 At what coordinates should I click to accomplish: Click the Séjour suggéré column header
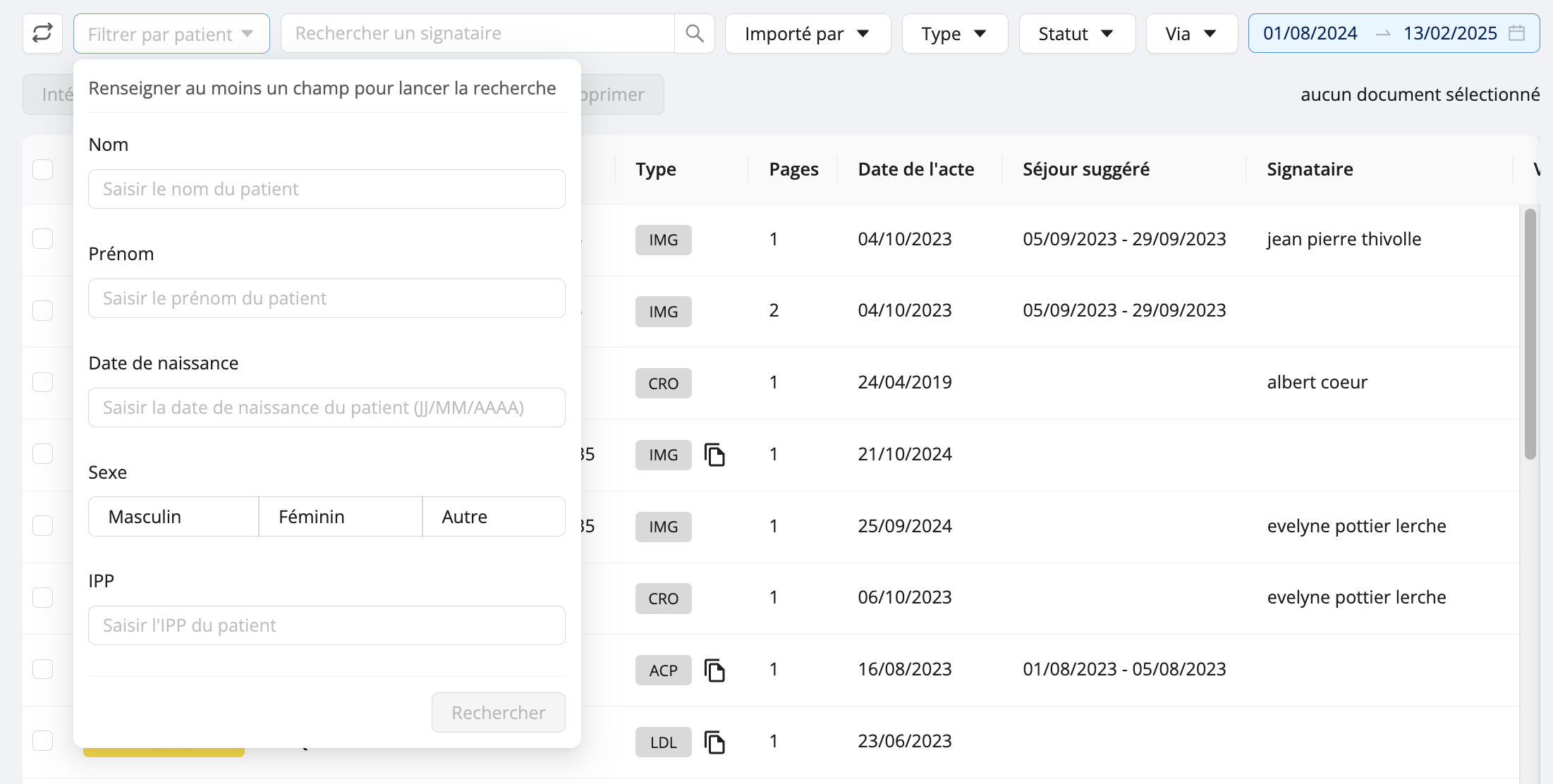click(1086, 169)
